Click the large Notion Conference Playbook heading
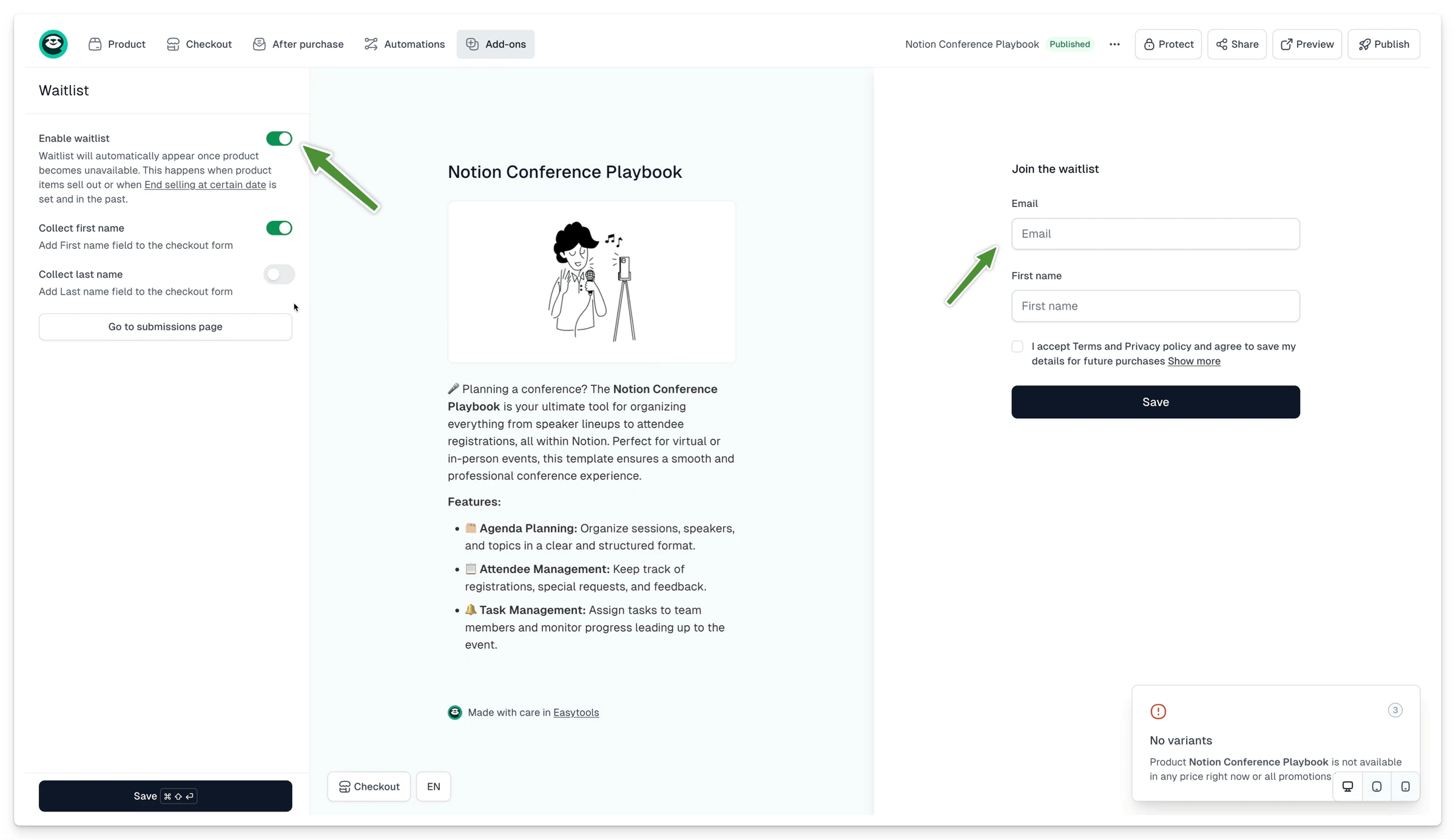Viewport: 1456px width, 840px height. point(565,172)
